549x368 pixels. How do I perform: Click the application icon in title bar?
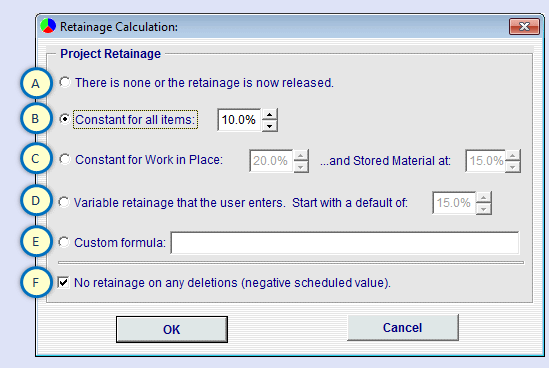(x=48, y=26)
